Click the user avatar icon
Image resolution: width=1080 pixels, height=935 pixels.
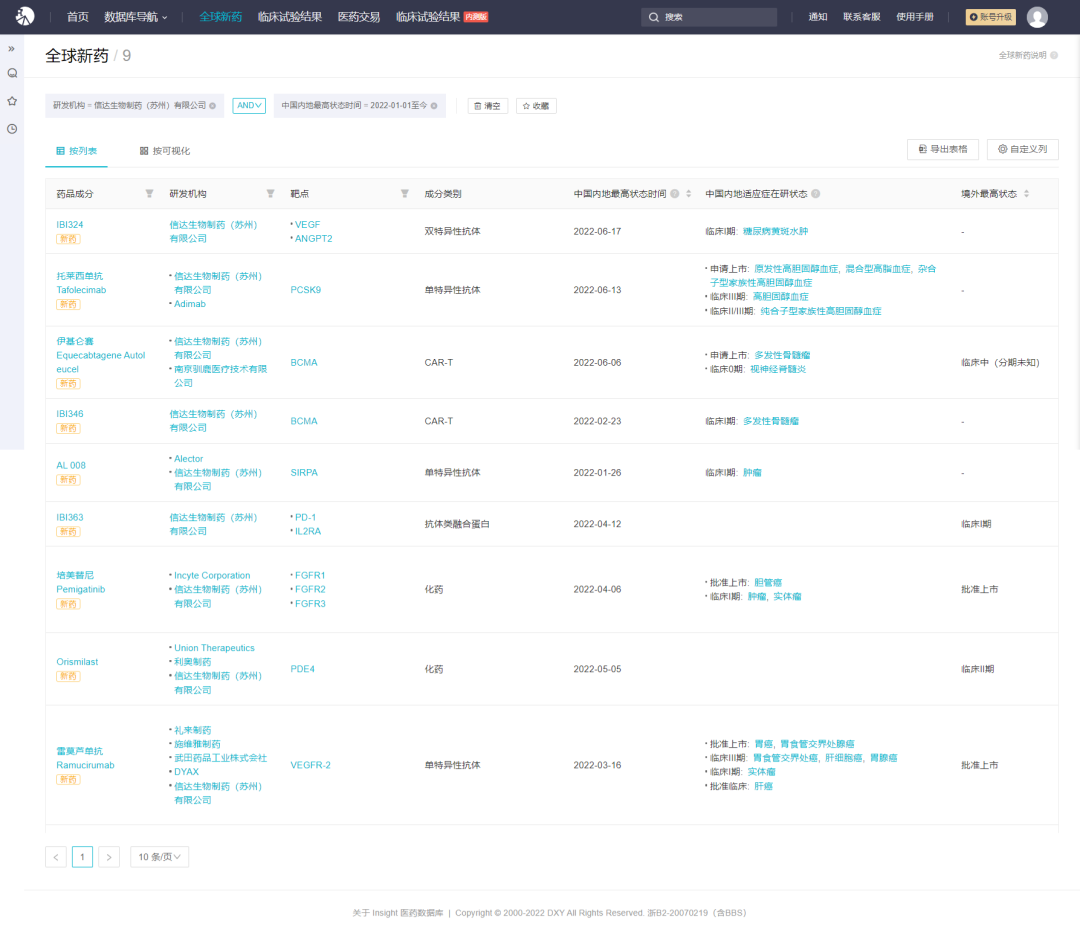(1037, 17)
